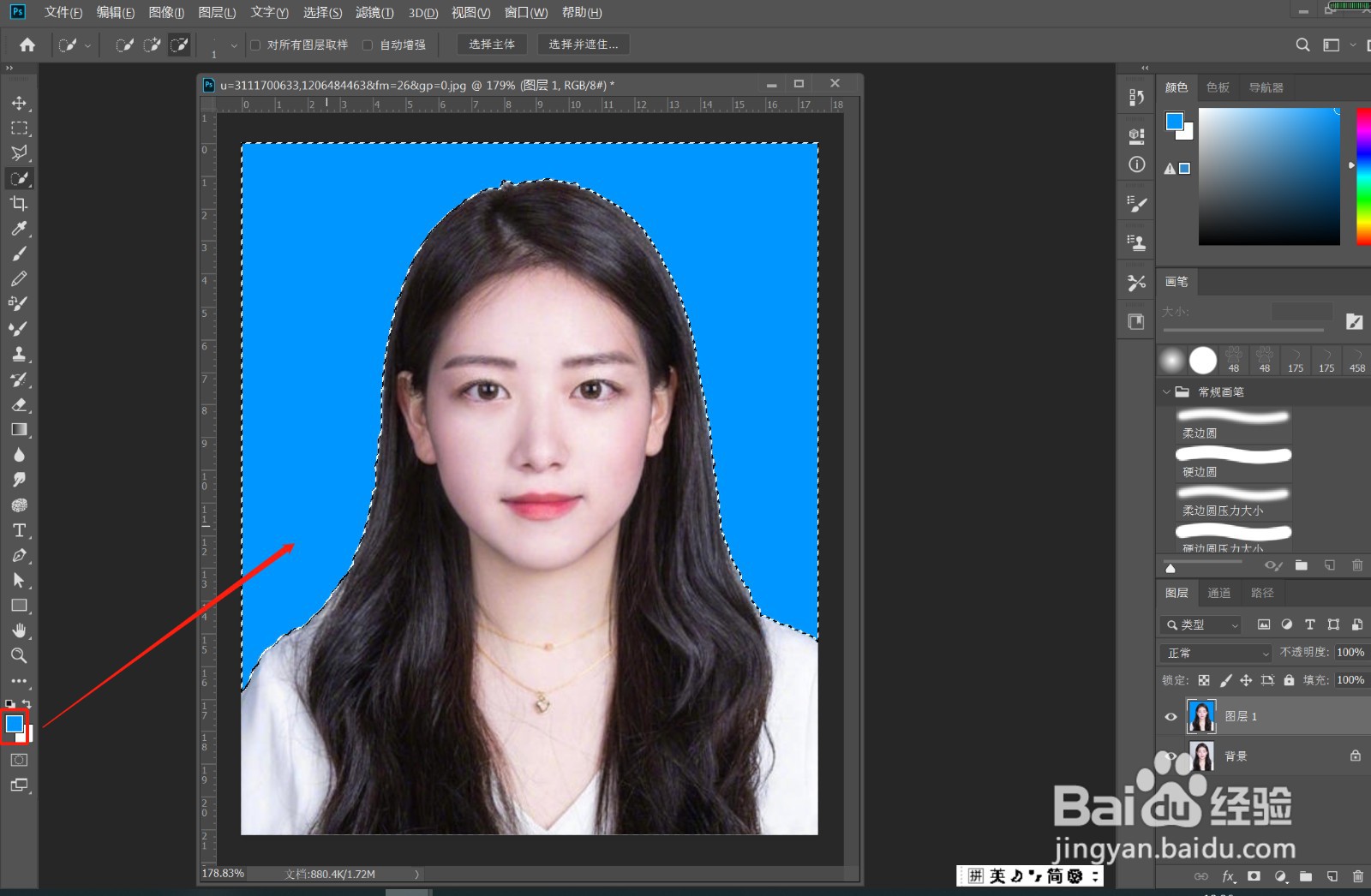The height and width of the screenshot is (896, 1371).
Task: Swap foreground and background colors
Action: pyautogui.click(x=27, y=703)
